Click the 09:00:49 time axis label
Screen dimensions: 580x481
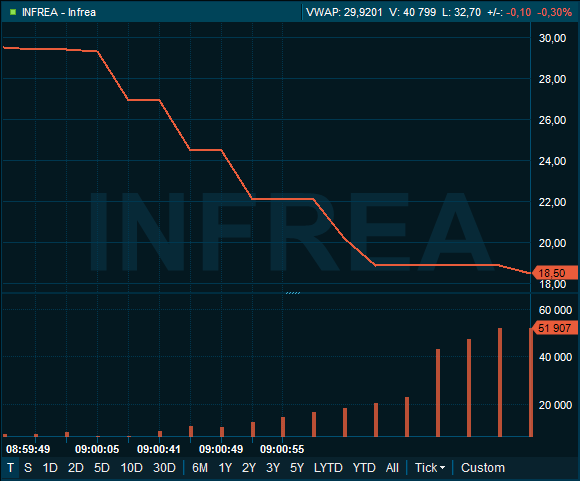(221, 449)
